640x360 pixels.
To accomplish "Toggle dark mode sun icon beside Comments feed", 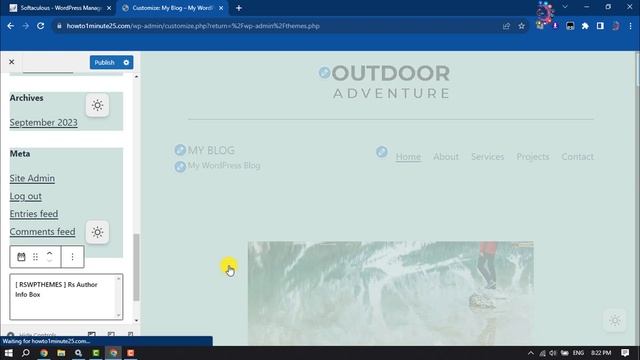I will point(97,232).
